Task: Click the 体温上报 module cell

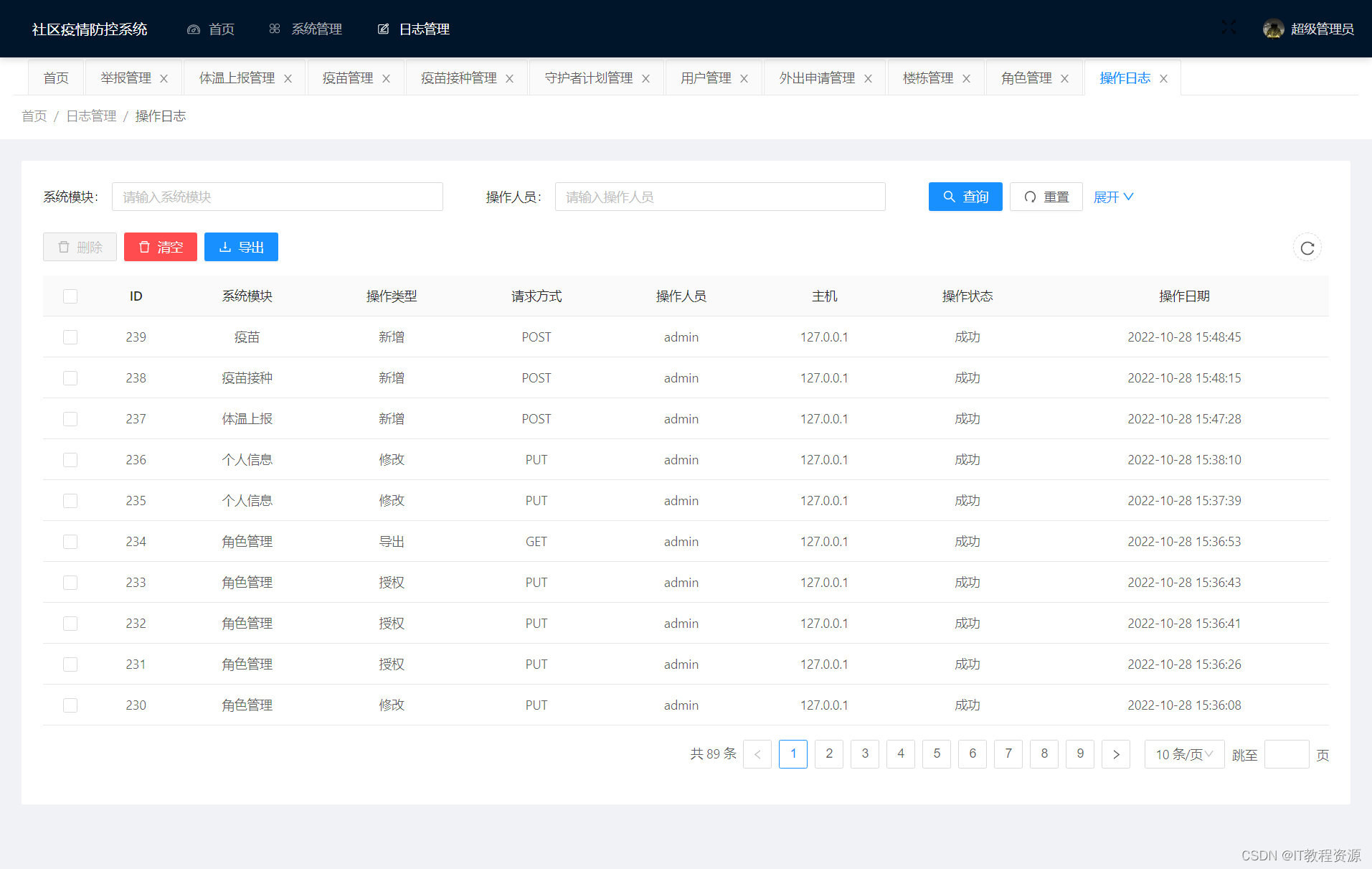Action: click(247, 419)
